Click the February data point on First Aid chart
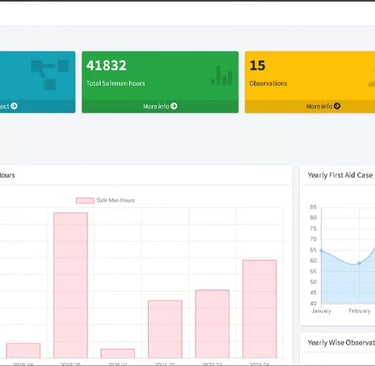The height and width of the screenshot is (366, 375). (x=359, y=263)
